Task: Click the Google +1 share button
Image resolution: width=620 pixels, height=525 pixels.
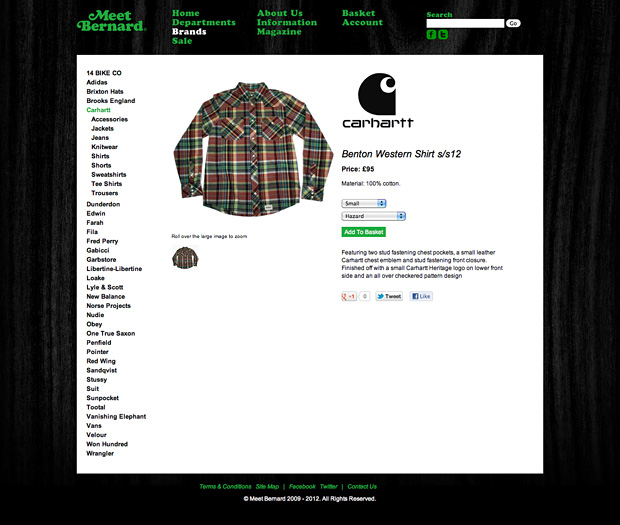Action: [349, 296]
